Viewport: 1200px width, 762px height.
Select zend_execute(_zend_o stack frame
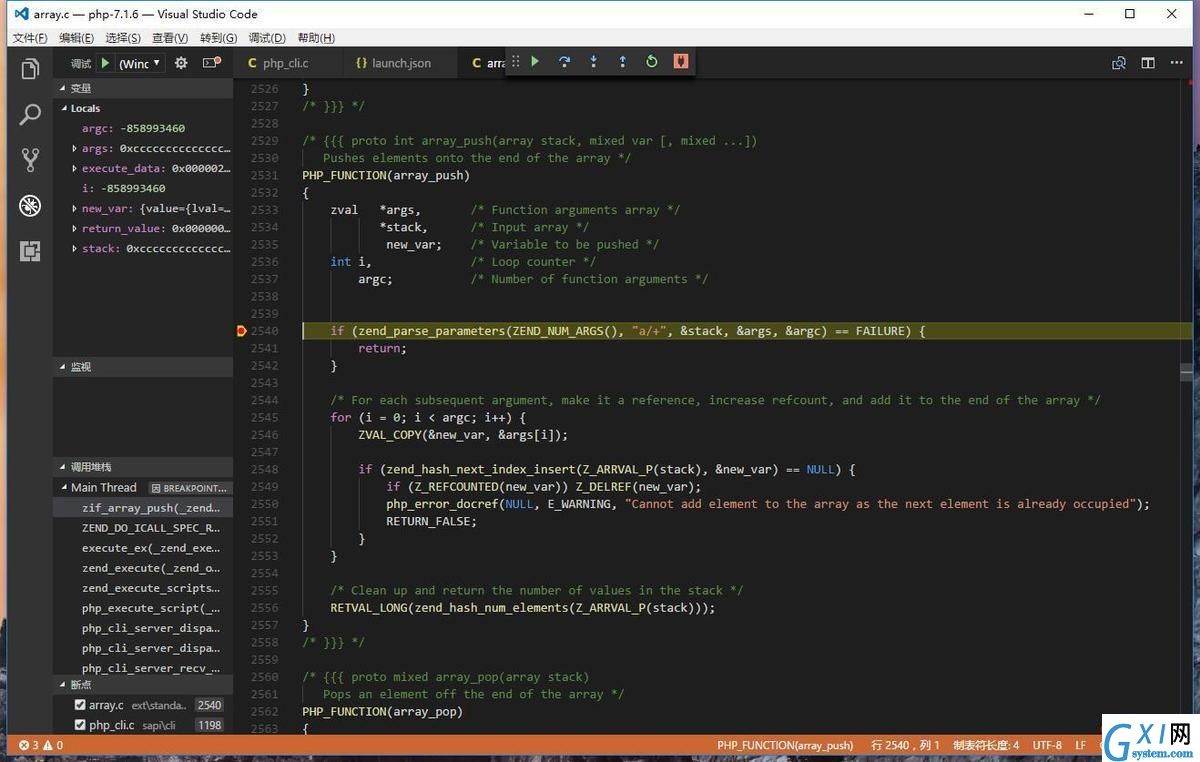coord(143,568)
